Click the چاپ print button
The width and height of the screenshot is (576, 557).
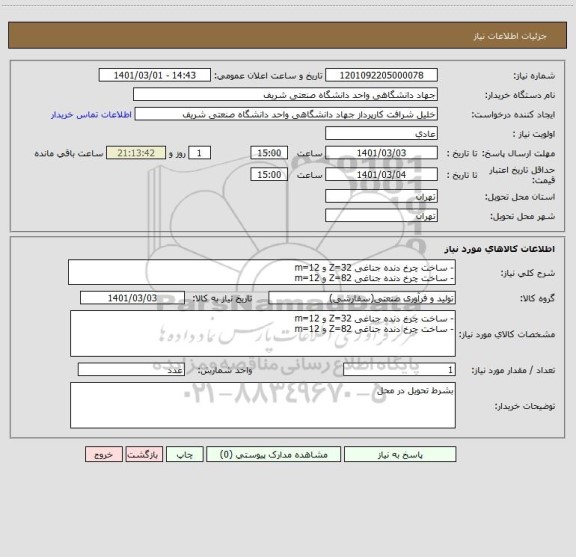[x=184, y=454]
